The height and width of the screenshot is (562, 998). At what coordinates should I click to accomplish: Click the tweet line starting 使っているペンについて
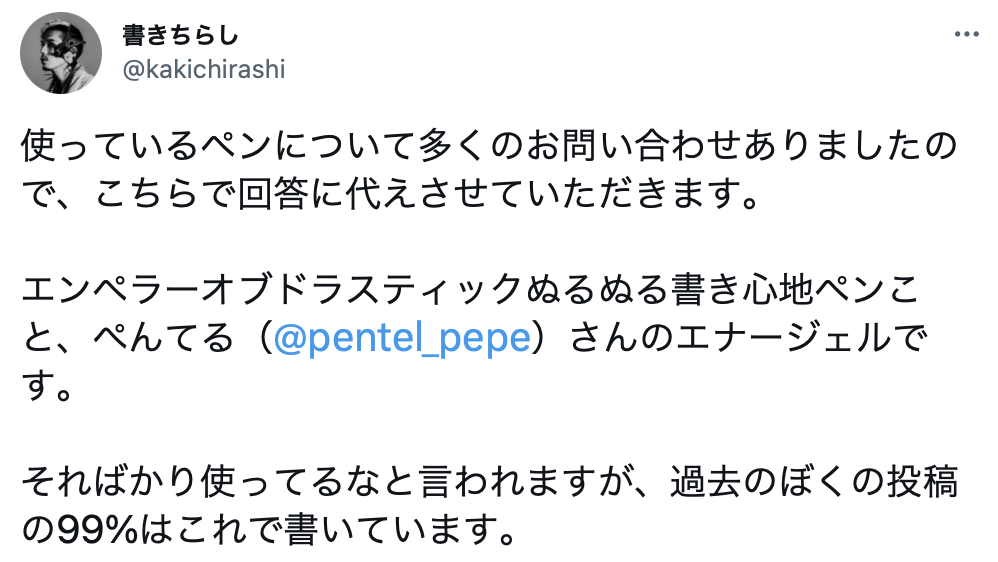tap(489, 146)
